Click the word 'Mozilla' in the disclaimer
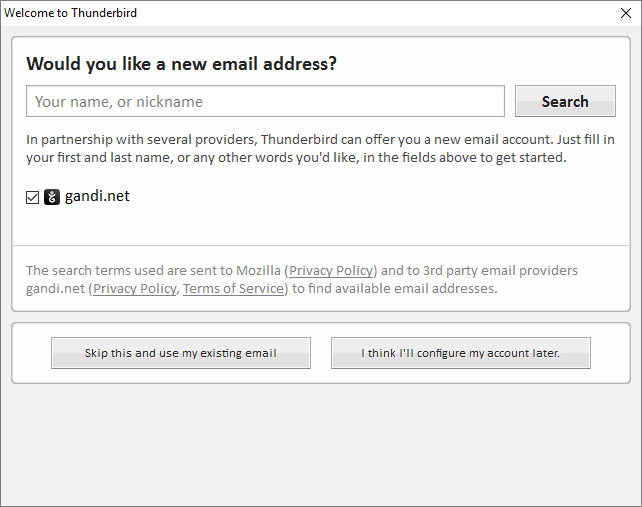Screen dimensions: 642x507 point(256,270)
